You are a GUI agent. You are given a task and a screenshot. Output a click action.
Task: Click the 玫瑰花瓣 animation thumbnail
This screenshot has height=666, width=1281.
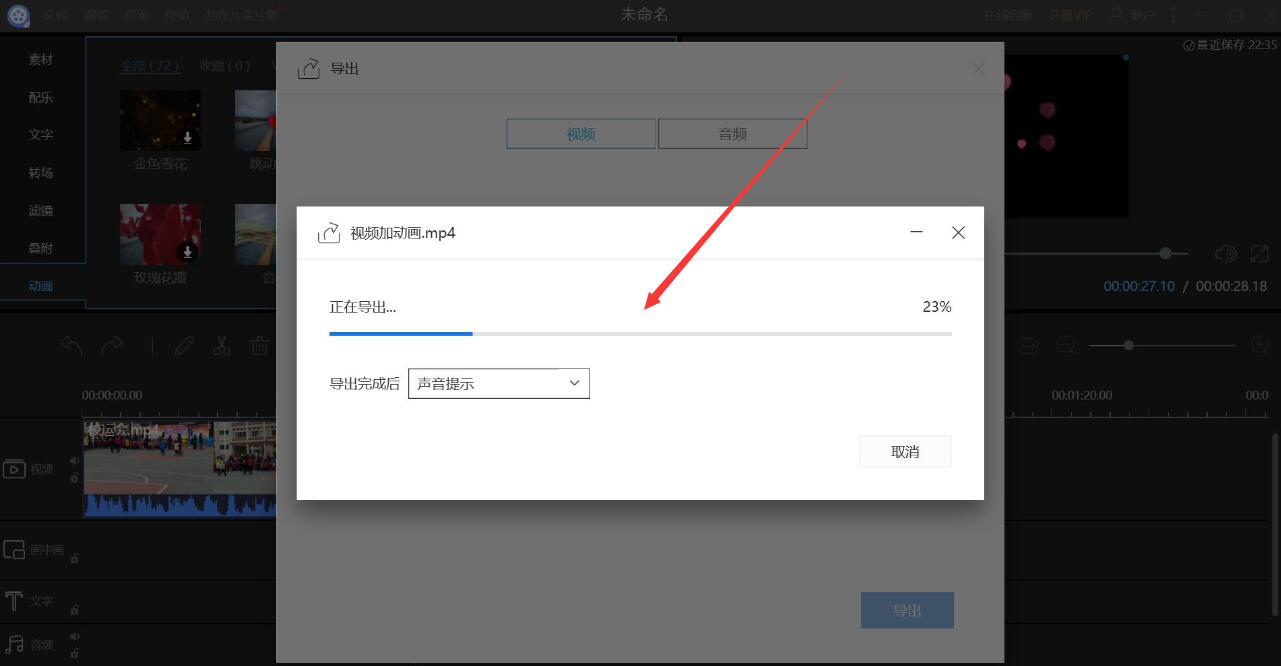click(x=160, y=234)
